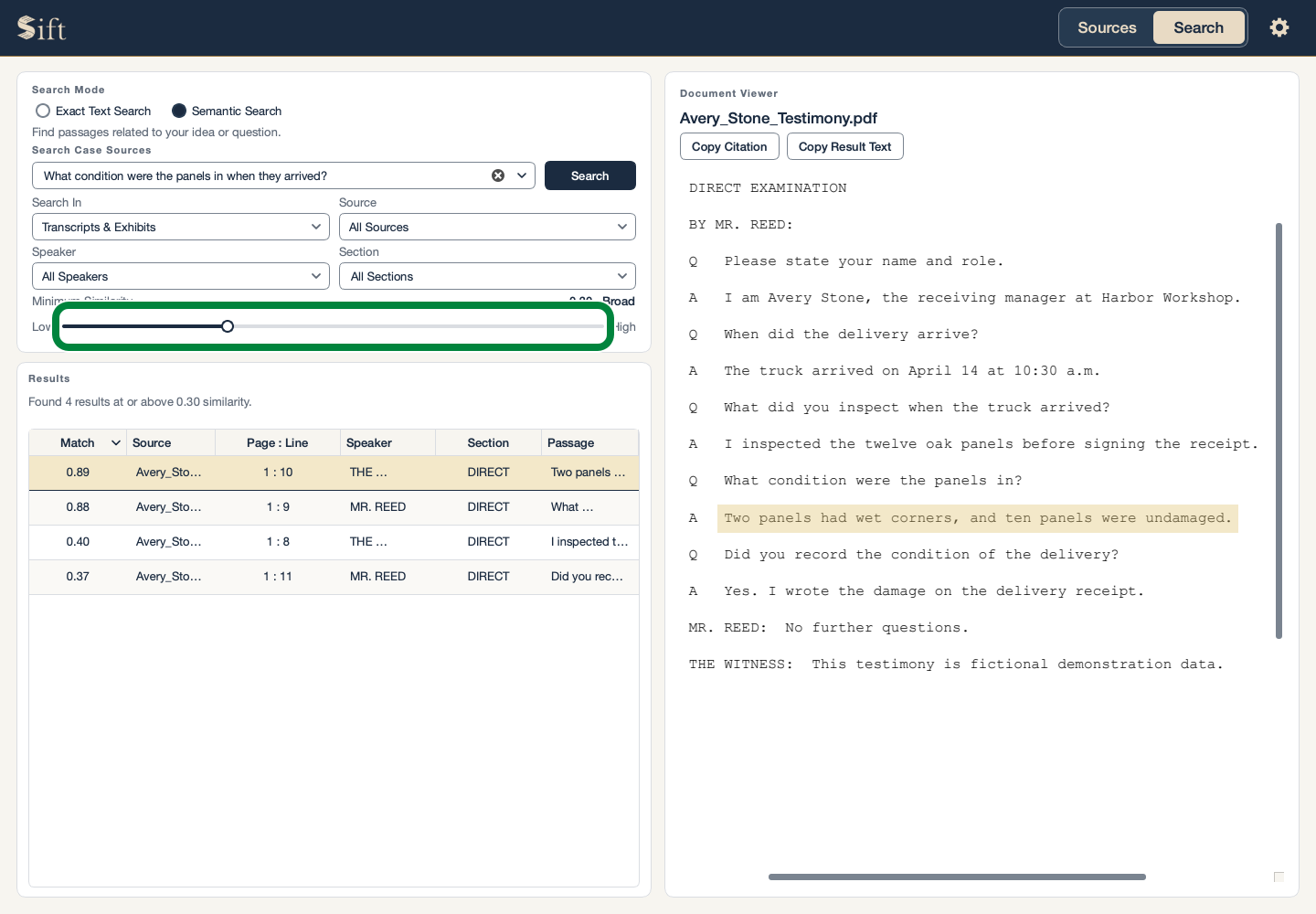This screenshot has height=914, width=1316.
Task: Select the 0.89 match result row
Action: 334,473
